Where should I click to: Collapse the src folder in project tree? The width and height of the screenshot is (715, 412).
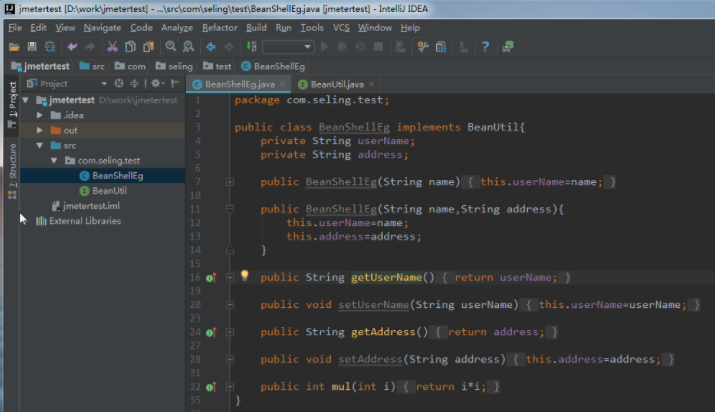tap(40, 145)
